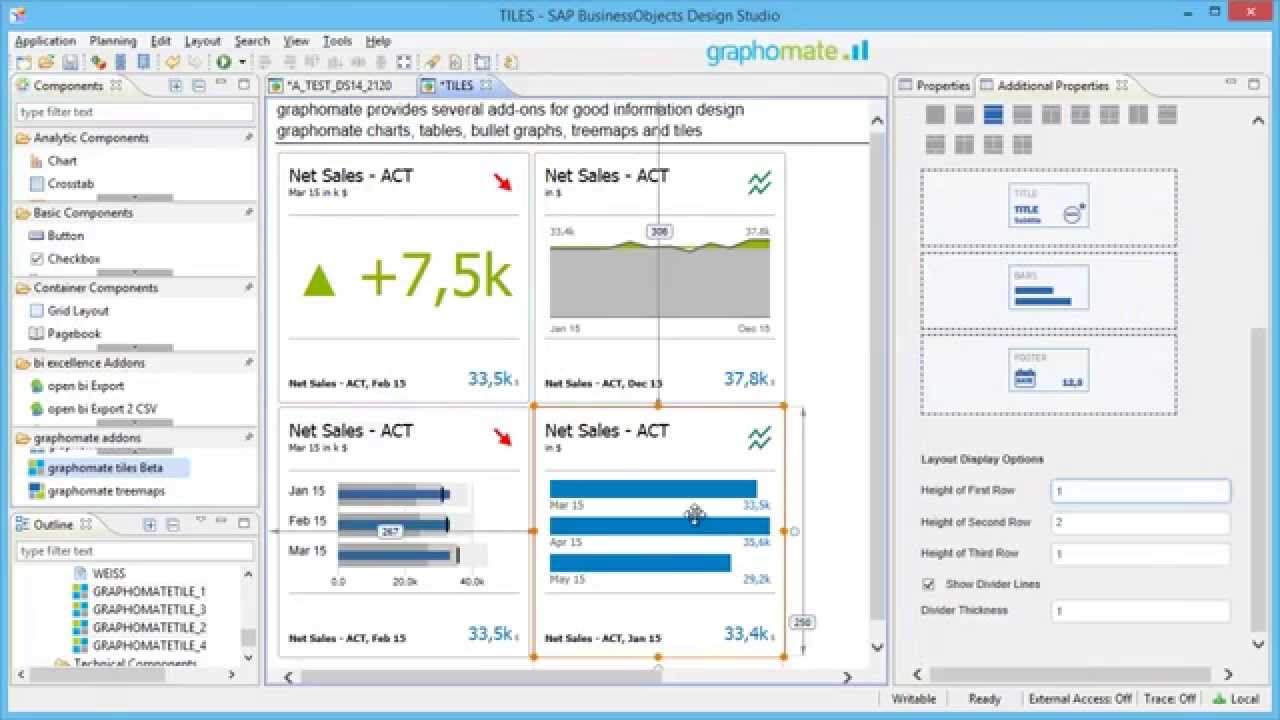This screenshot has height=720, width=1280.
Task: Click the Height of Third Row field
Action: pyautogui.click(x=1140, y=553)
